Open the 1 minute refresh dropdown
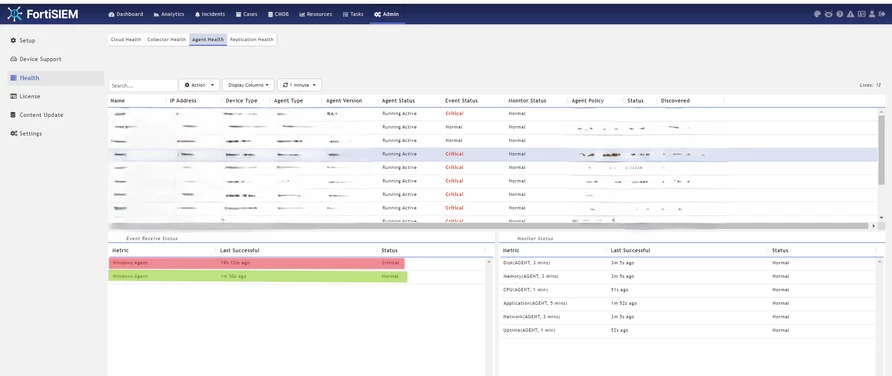Screen dimensions: 892x376 299,85
